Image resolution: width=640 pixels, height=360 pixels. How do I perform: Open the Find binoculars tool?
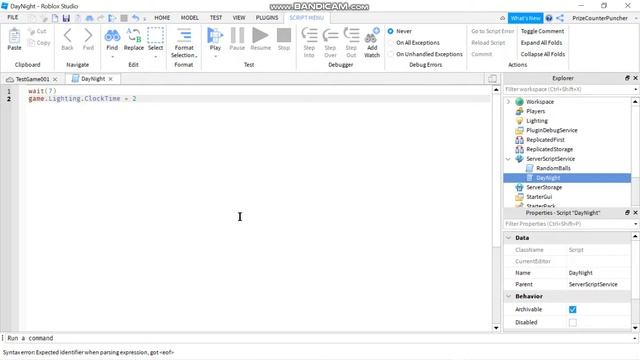pos(112,36)
